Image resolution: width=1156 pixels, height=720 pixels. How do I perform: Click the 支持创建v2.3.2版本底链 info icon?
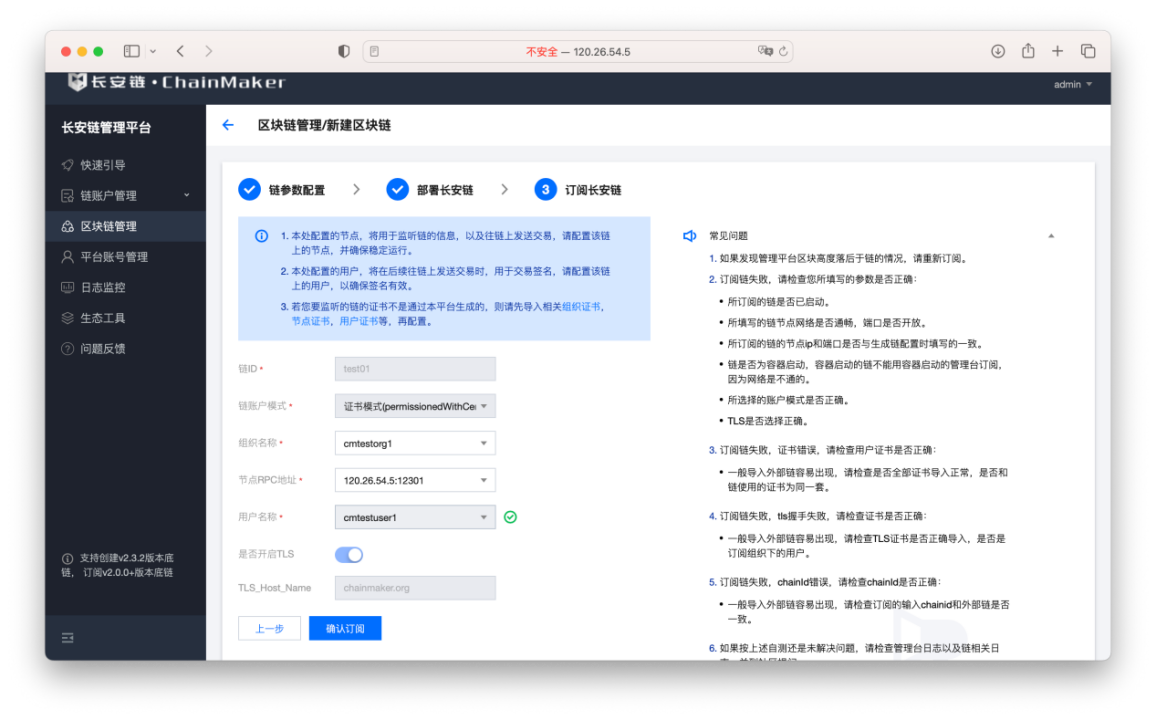click(67, 559)
